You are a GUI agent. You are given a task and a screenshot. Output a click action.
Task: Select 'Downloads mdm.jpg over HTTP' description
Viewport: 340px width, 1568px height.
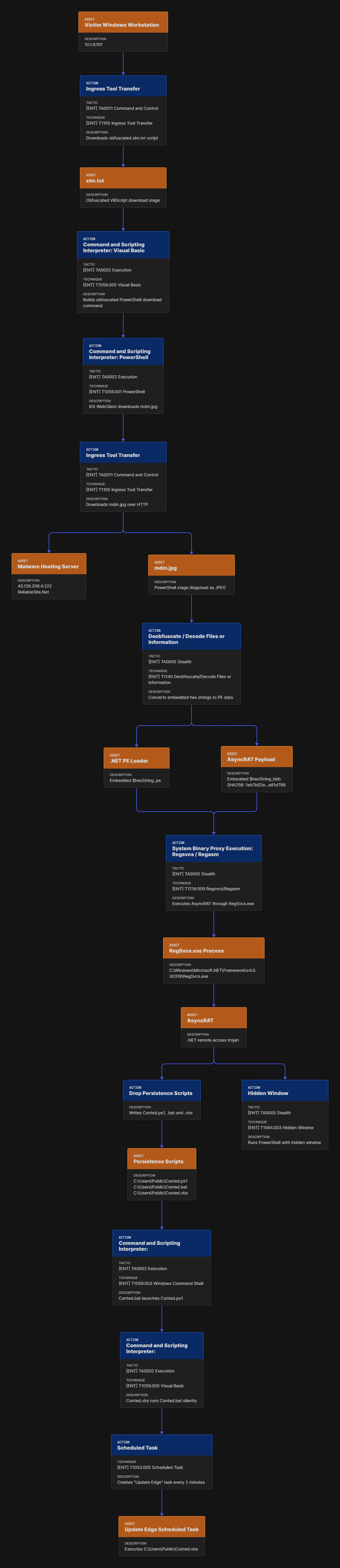[x=117, y=504]
